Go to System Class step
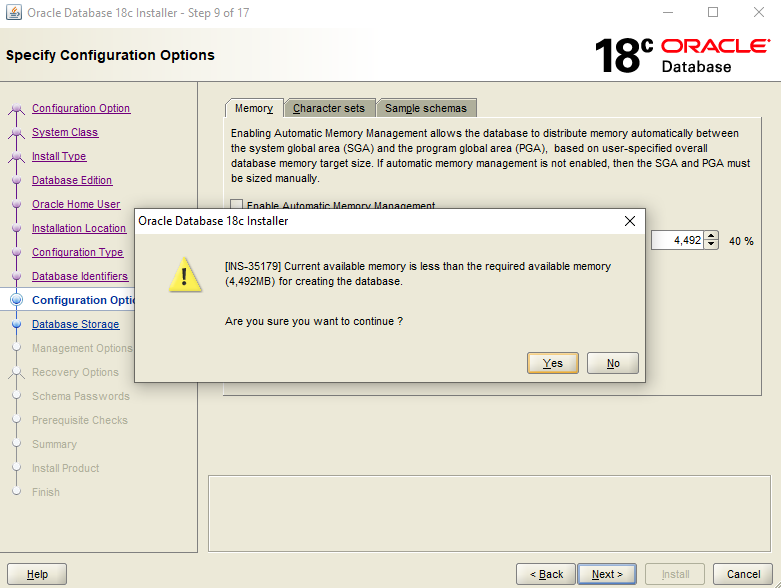This screenshot has height=588, width=781. [65, 132]
